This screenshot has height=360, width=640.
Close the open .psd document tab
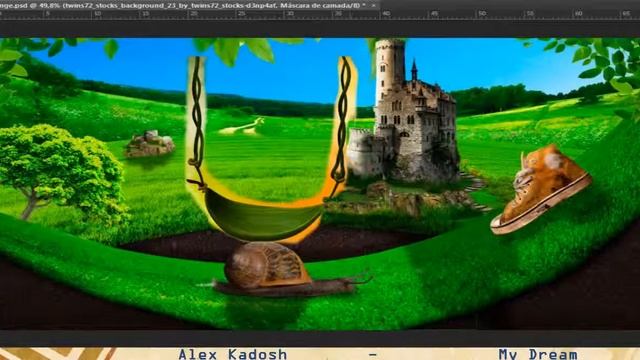tap(373, 5)
